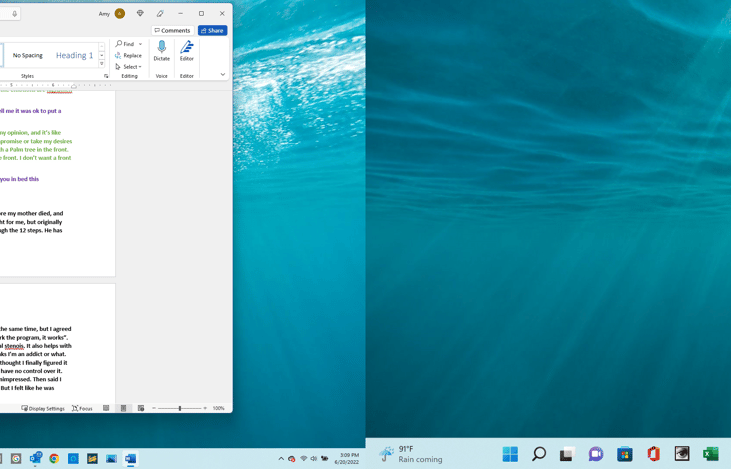Click the Word icon on left taskbar
Image resolution: width=731 pixels, height=469 pixels.
[x=131, y=459]
